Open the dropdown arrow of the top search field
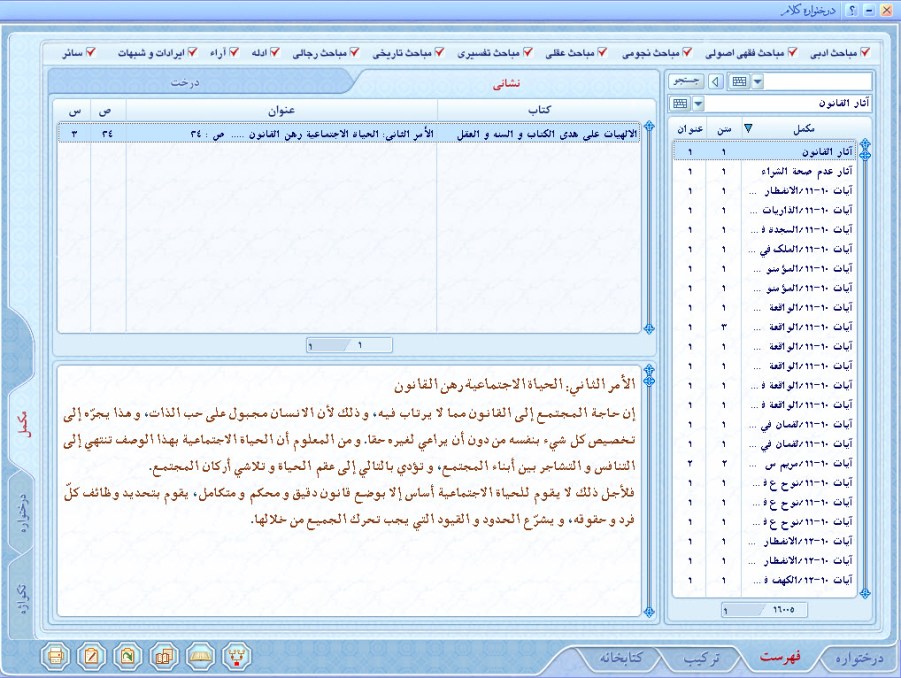This screenshot has height=678, width=901. [757, 81]
